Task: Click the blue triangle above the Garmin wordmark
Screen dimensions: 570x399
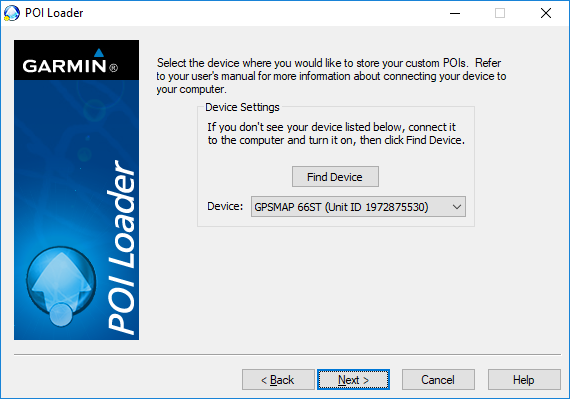Action: click(99, 53)
